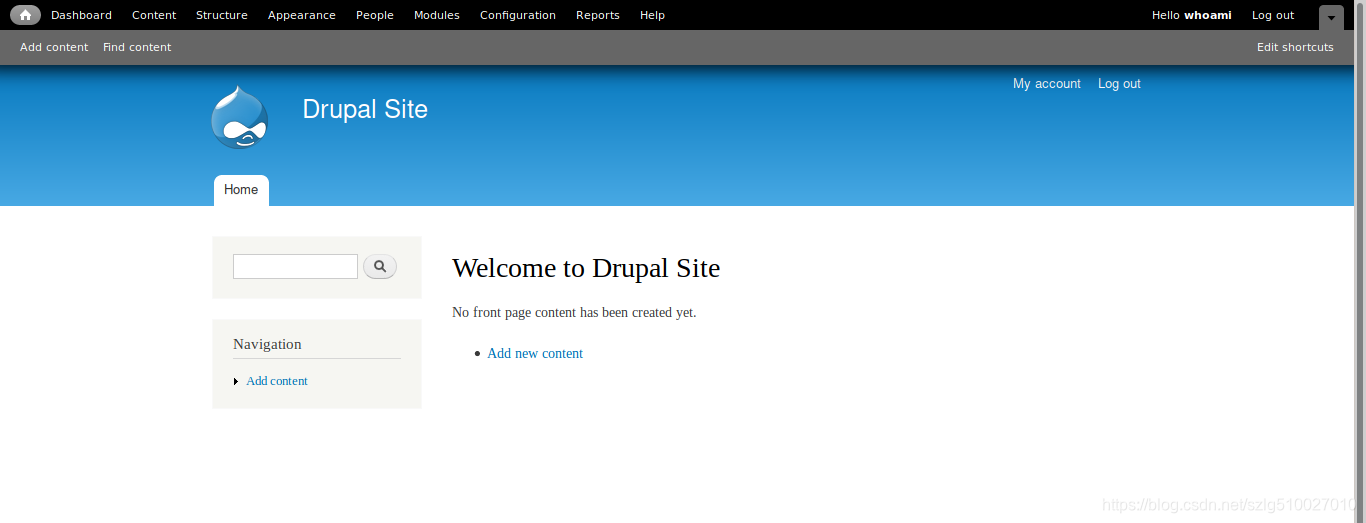The image size is (1366, 523).
Task: Click the Drupal Site title
Action: (x=365, y=109)
